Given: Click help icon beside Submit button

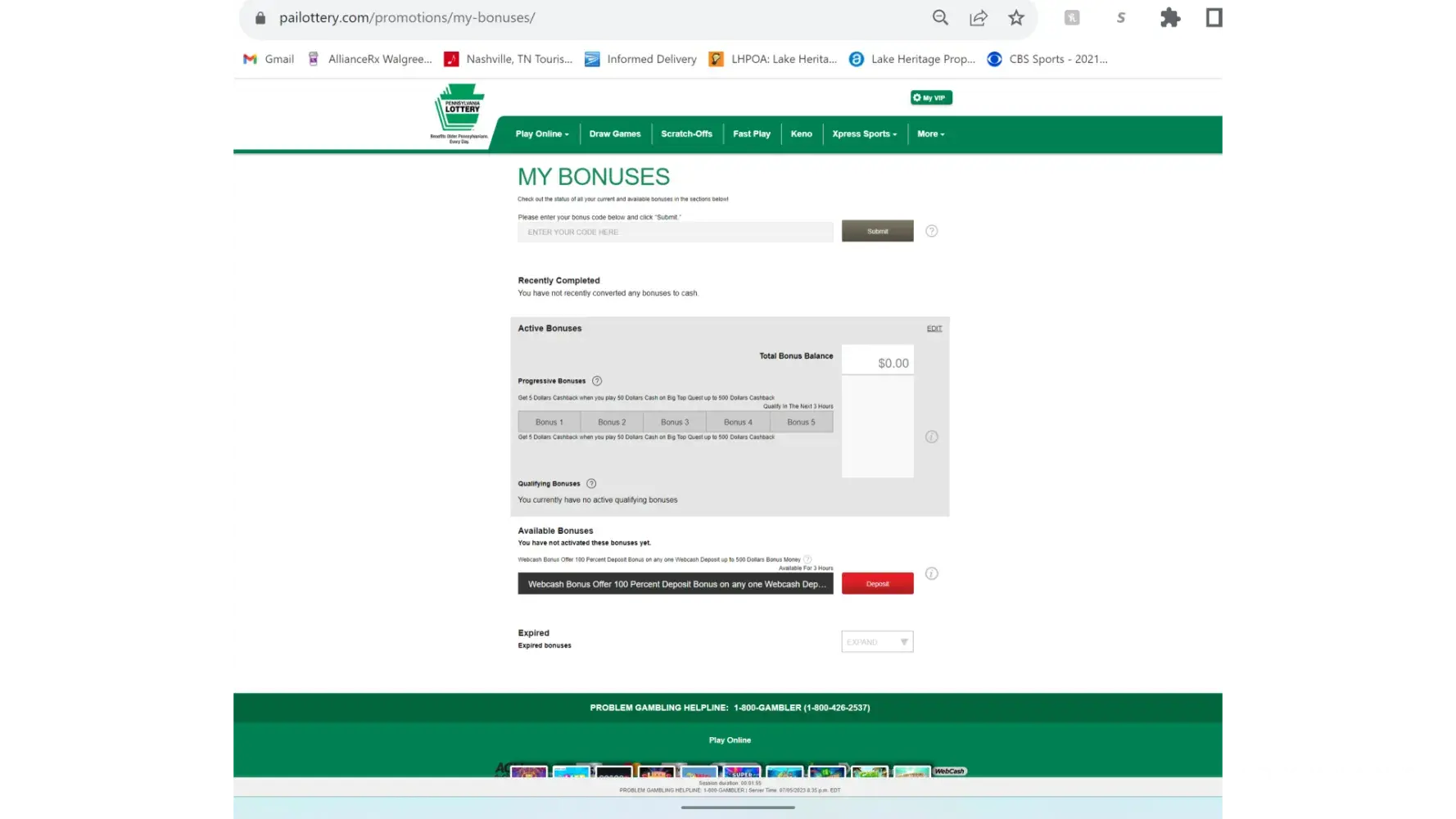Looking at the screenshot, I should coord(931,231).
